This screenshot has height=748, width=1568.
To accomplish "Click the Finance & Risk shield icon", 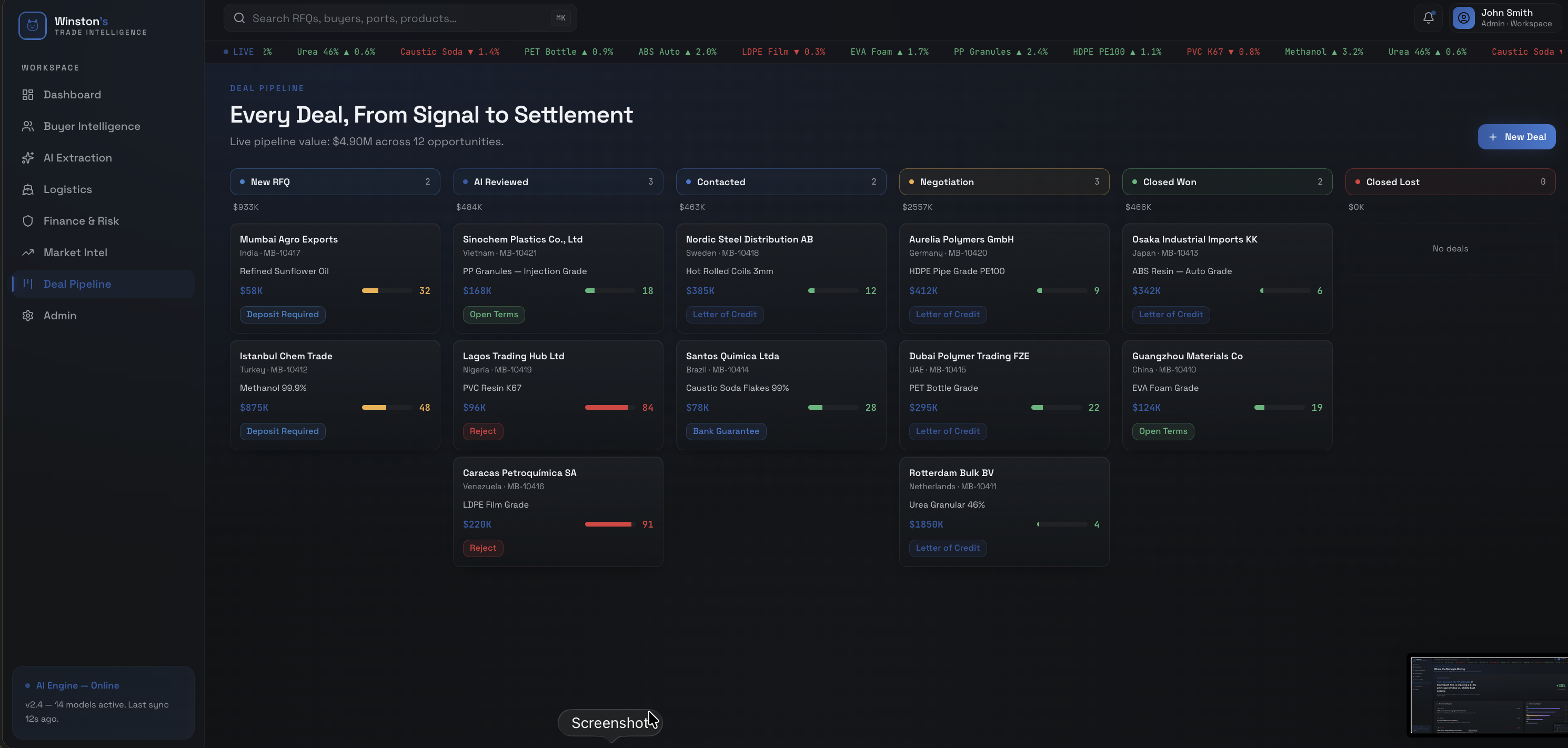I will pos(27,221).
